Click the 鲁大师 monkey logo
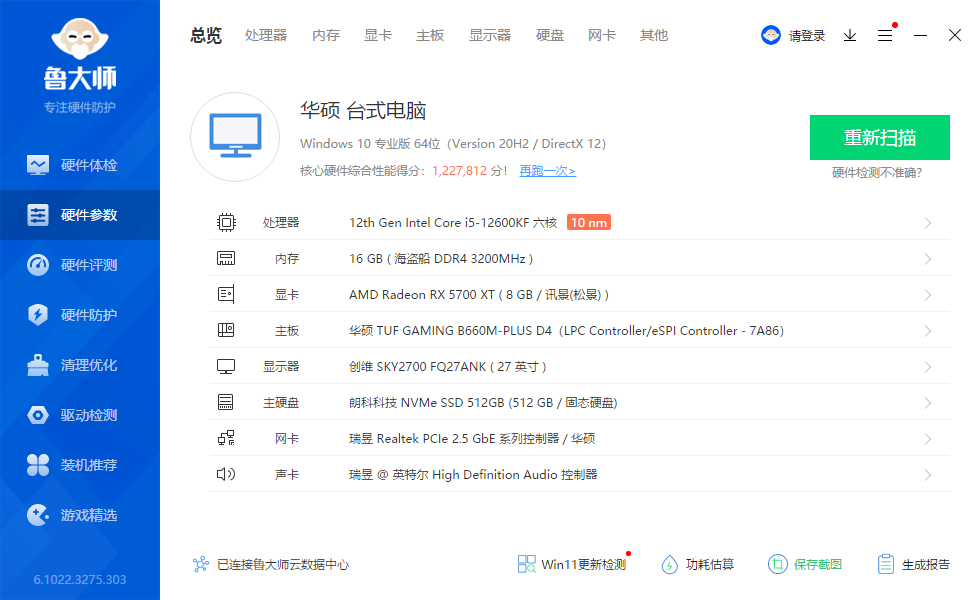The image size is (980, 600). pos(80,39)
